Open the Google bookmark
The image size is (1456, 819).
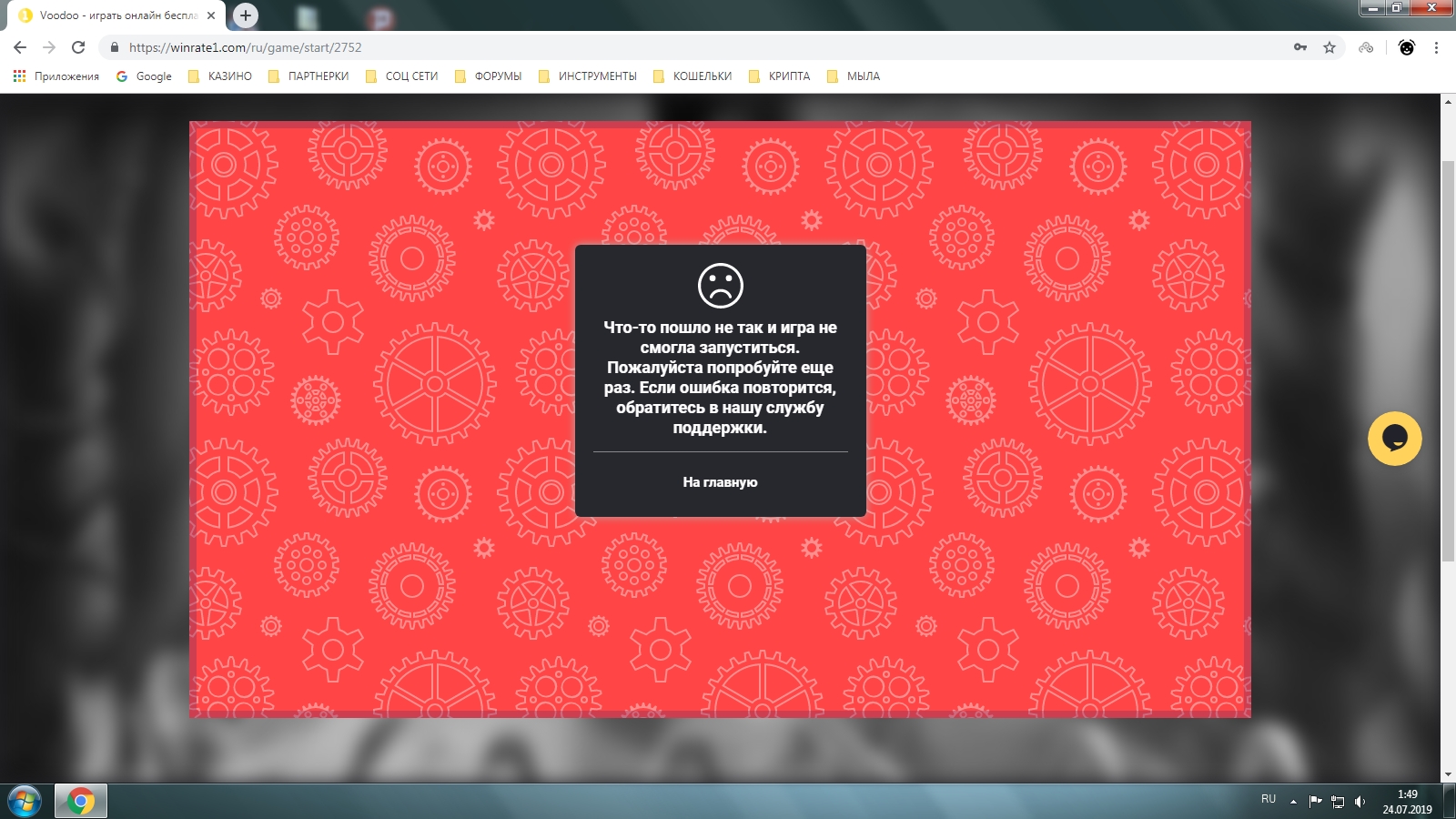[144, 76]
